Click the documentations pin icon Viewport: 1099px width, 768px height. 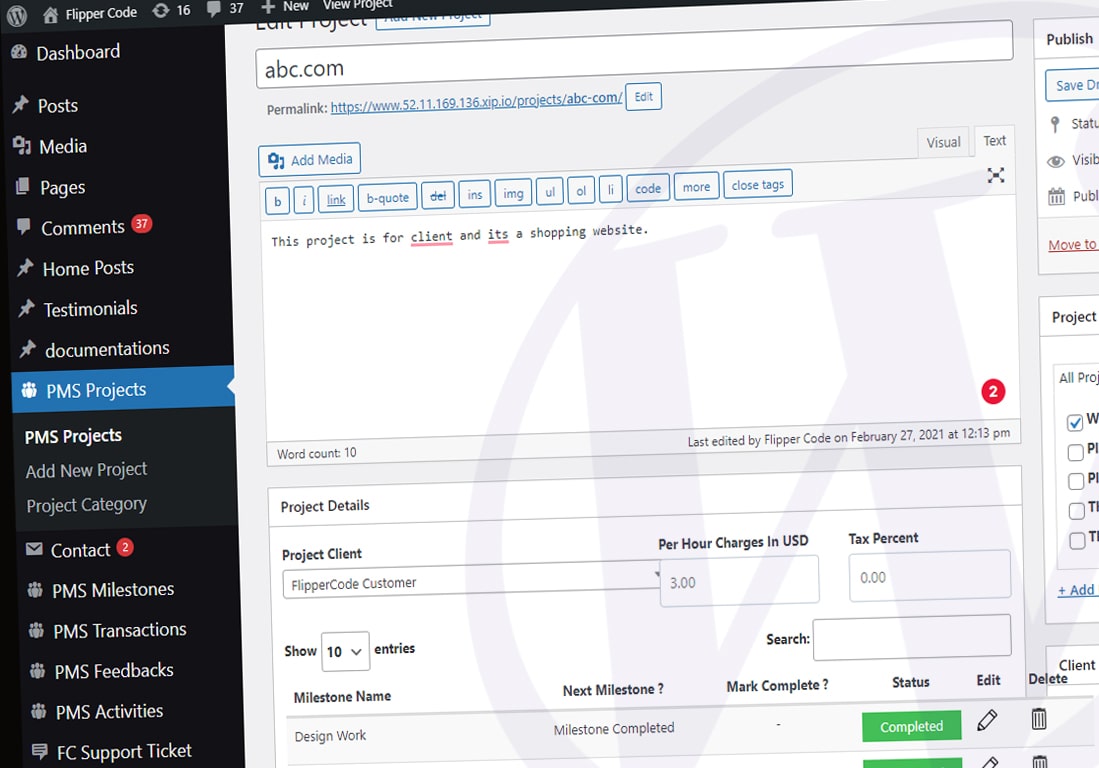pos(27,348)
